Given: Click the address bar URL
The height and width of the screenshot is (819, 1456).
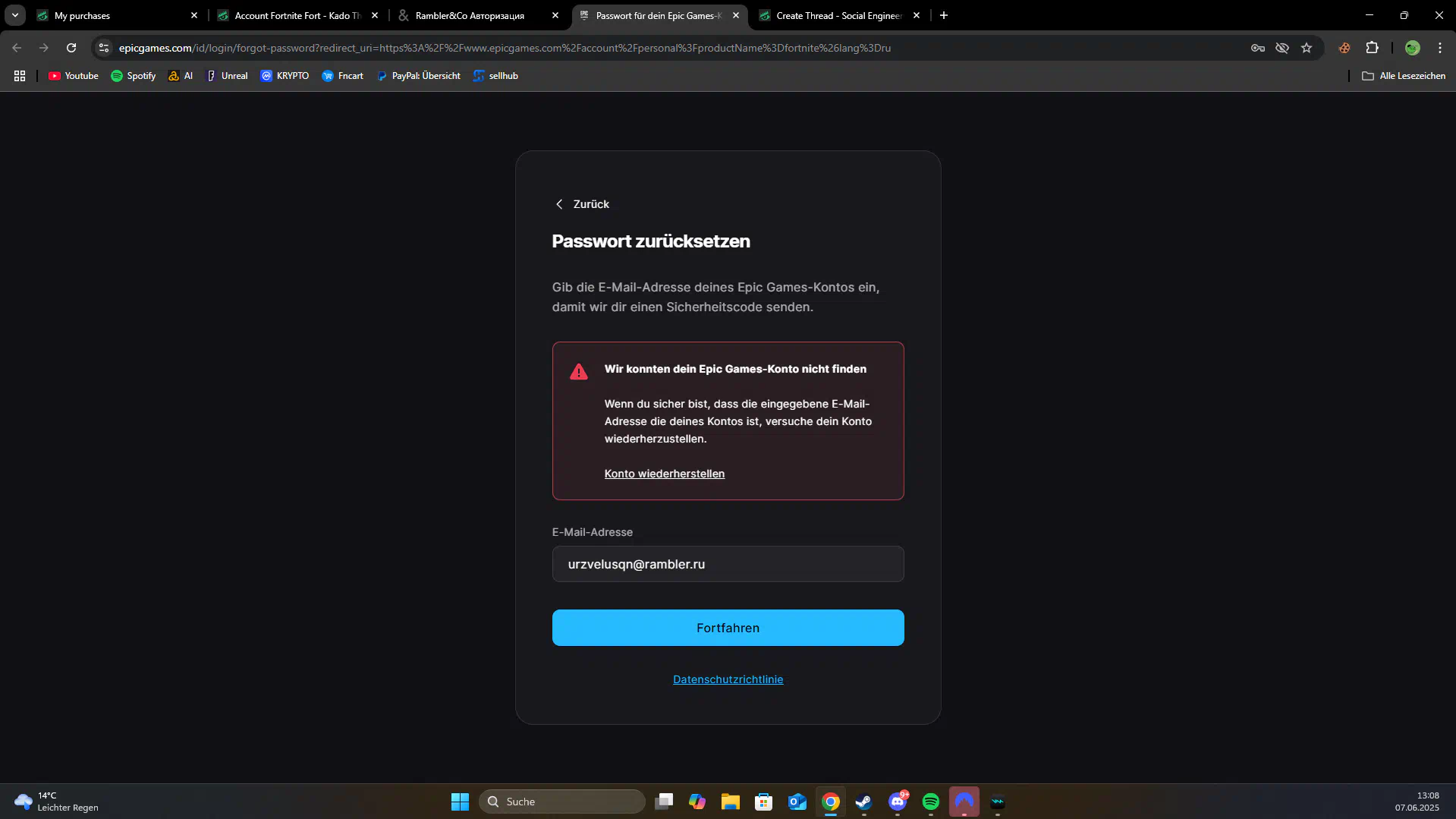Looking at the screenshot, I should click(505, 48).
